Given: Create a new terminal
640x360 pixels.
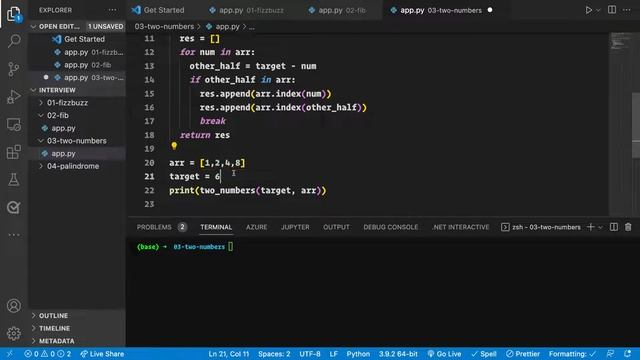Looking at the screenshot, I should 590,227.
